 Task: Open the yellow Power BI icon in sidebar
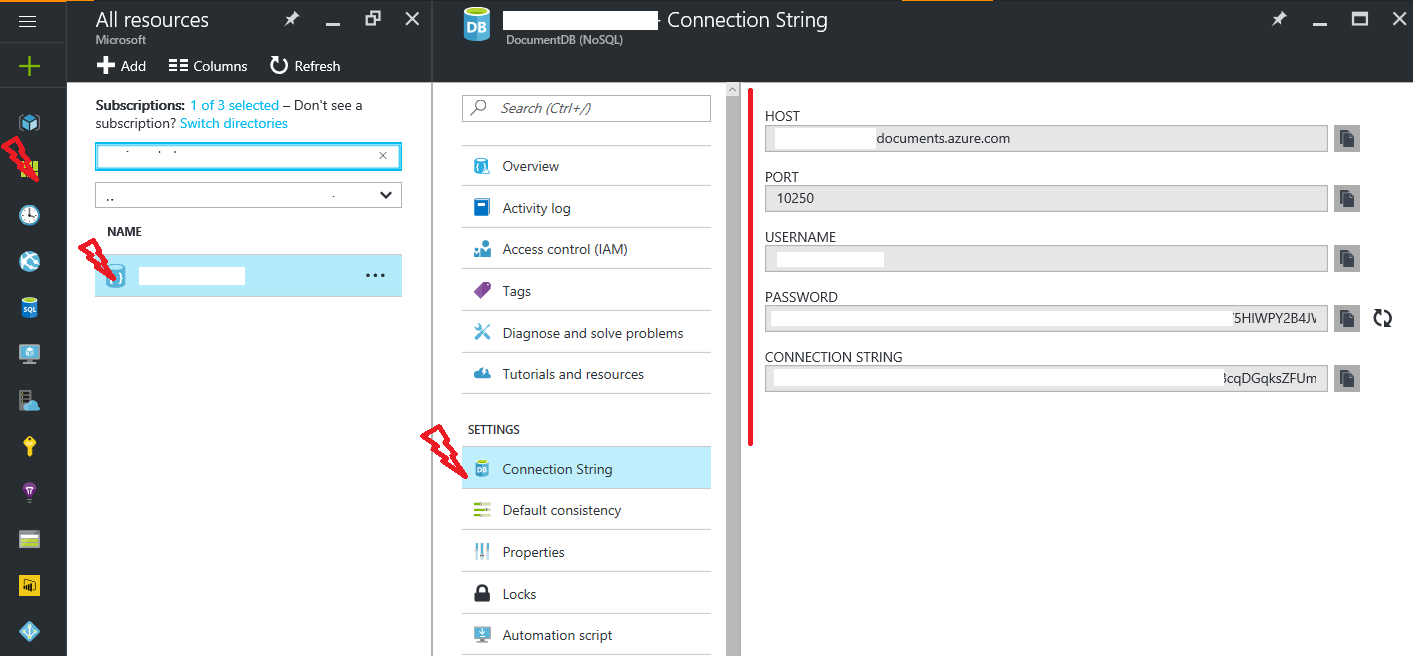(x=29, y=586)
